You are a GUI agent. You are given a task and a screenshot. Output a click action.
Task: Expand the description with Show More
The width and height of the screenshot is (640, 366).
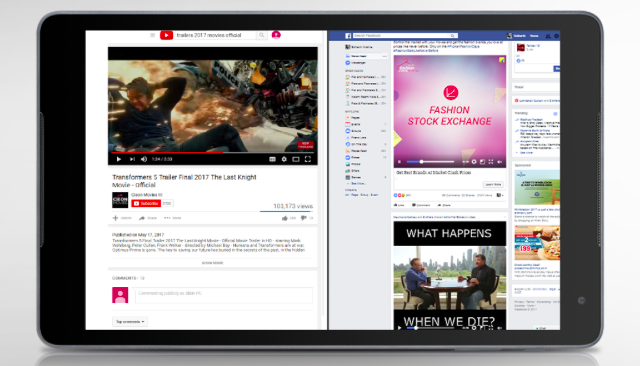click(x=212, y=263)
